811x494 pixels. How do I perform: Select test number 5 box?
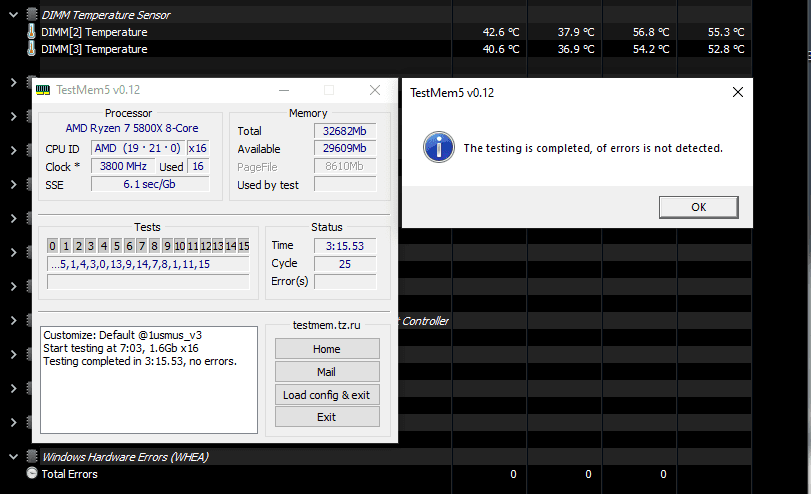click(116, 246)
